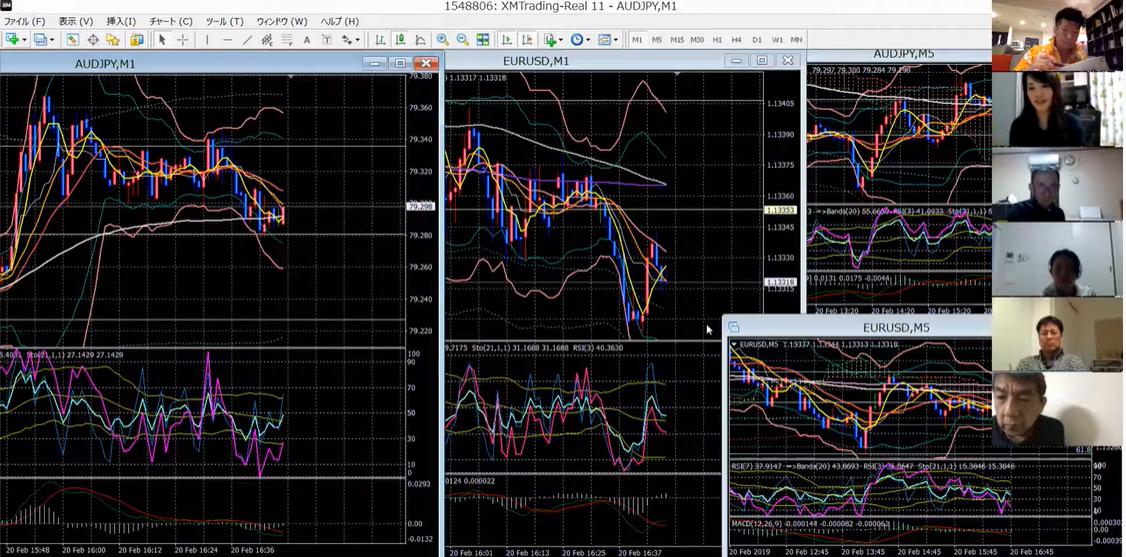
Task: Select the Fibonacci Retracement tool
Action: coord(287,39)
